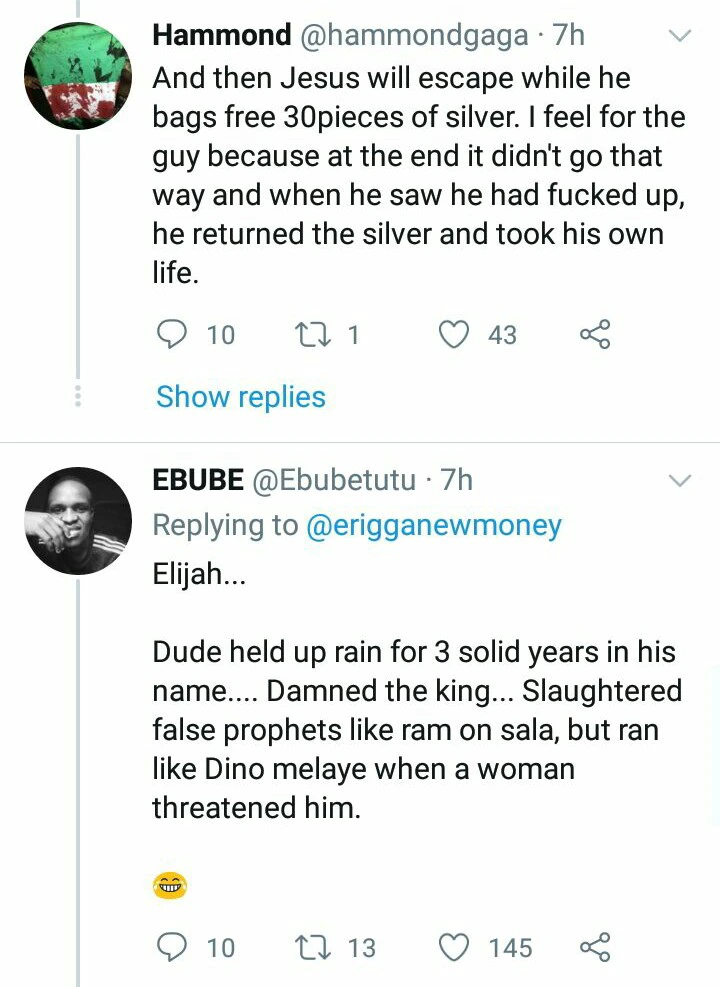Share Hammond's tweet
This screenshot has height=987, width=720.
[595, 334]
